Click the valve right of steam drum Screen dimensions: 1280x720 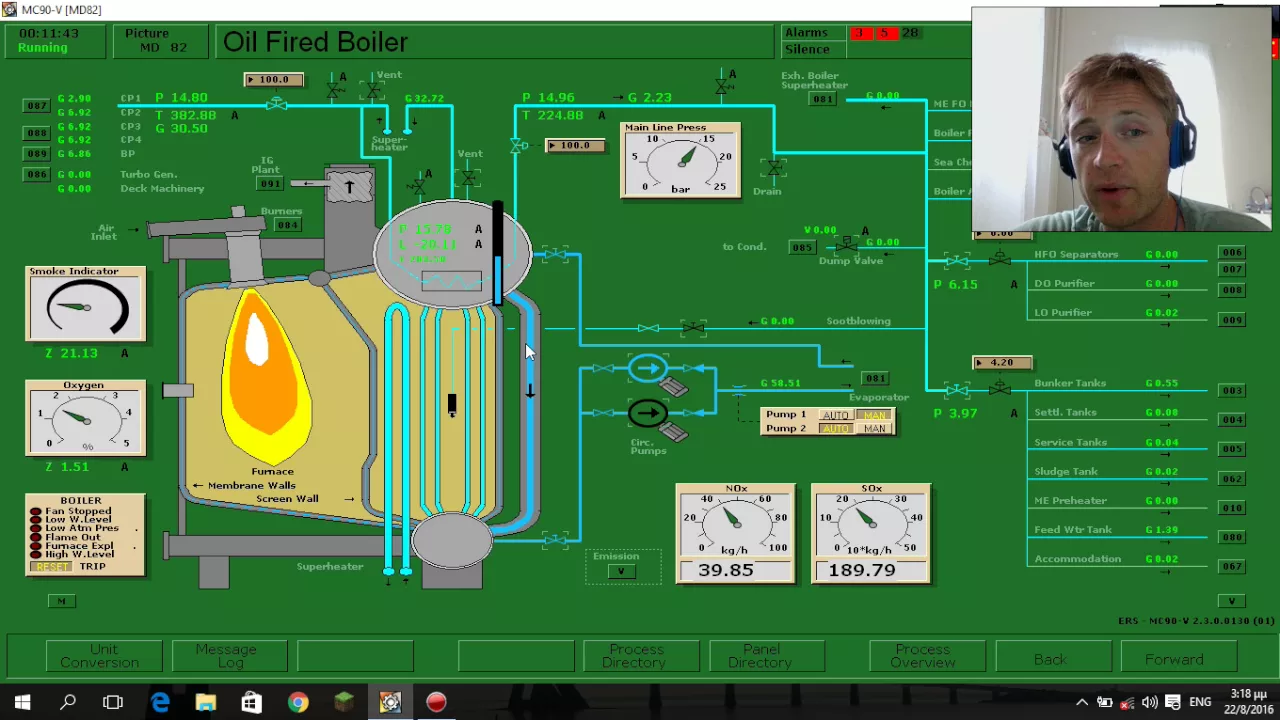(556, 256)
